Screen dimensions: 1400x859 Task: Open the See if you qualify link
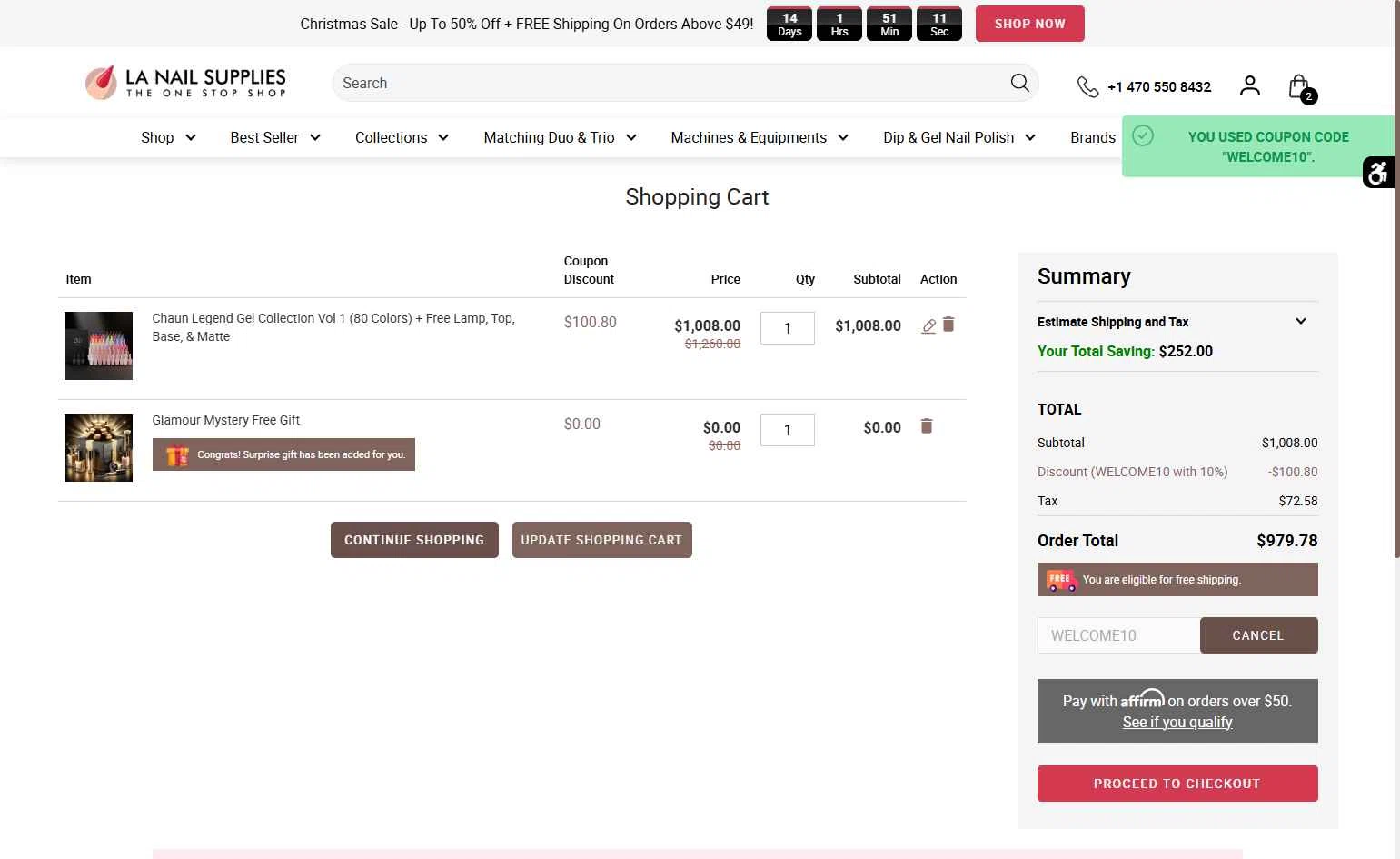[1177, 722]
